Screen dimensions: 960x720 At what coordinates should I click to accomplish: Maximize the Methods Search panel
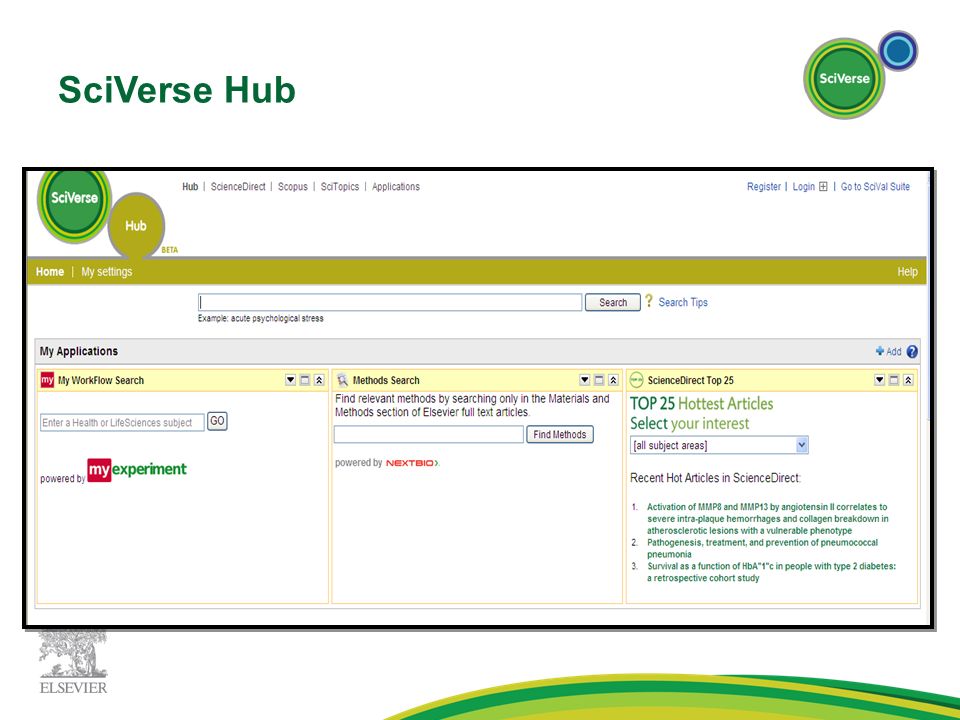coord(599,380)
